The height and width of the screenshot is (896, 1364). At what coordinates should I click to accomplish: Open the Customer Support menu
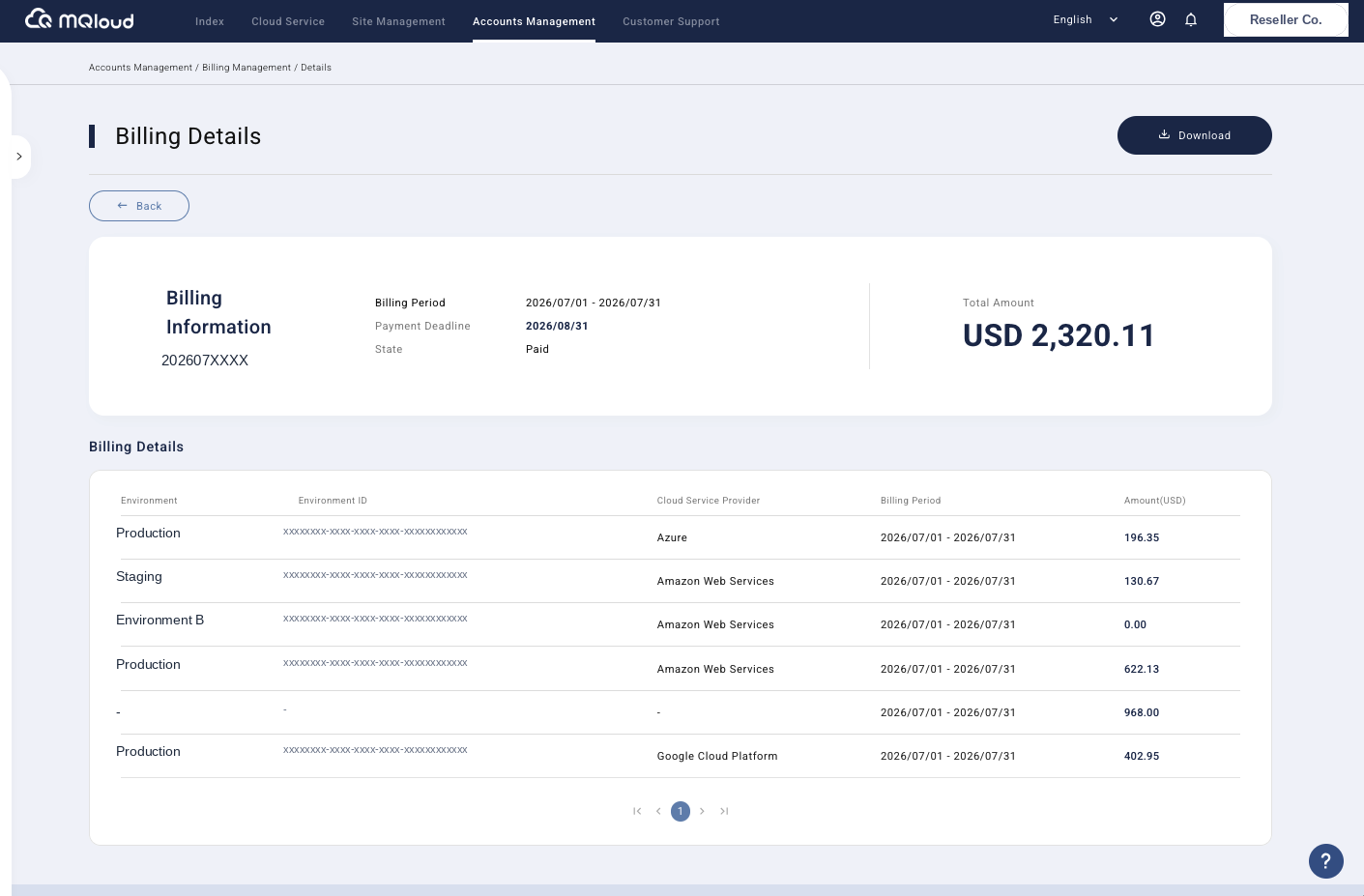[671, 21]
